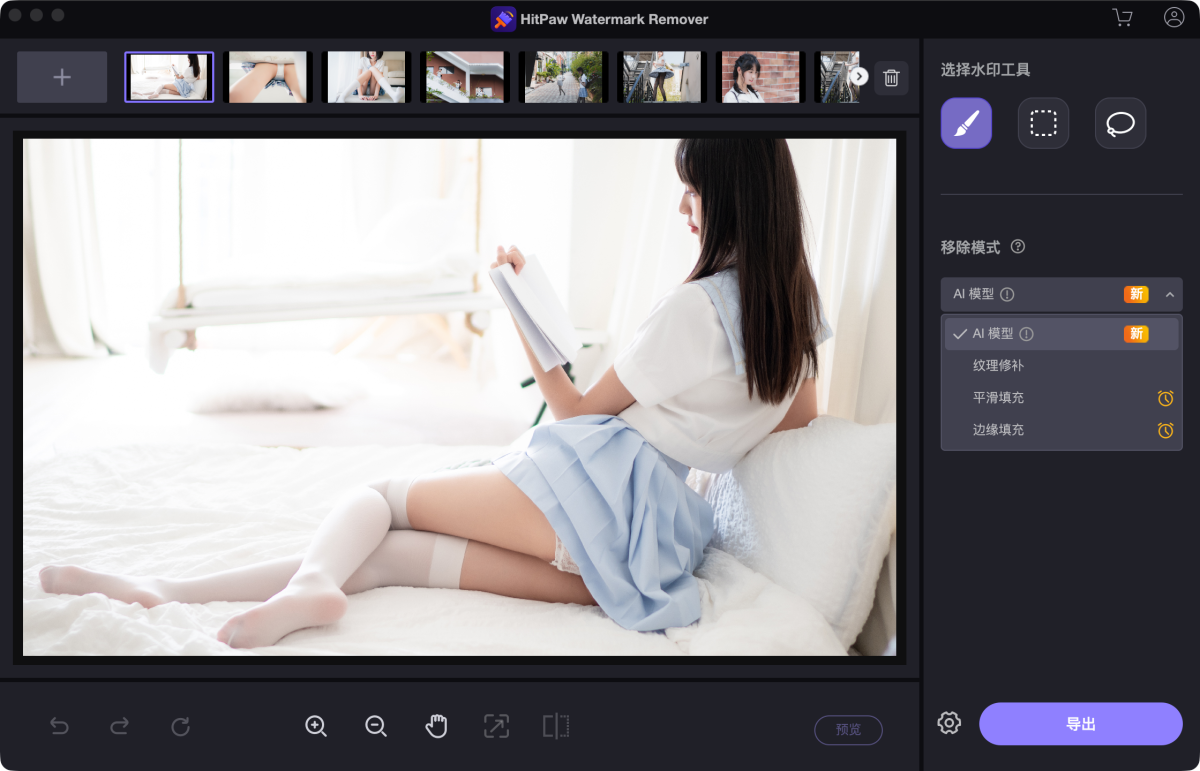Select the brush watermark tool
Screen dimensions: 1200x771
tap(966, 123)
